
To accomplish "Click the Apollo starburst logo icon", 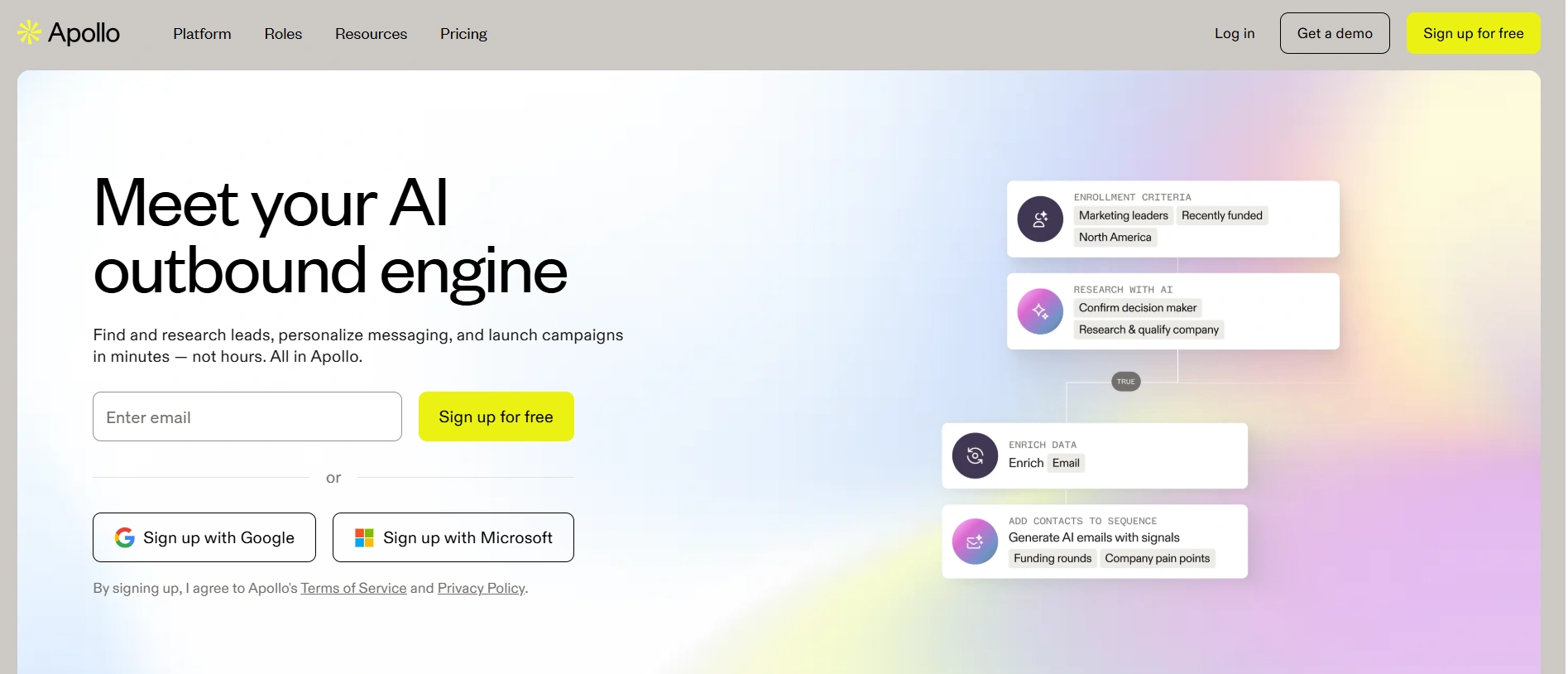I will click(x=30, y=32).
